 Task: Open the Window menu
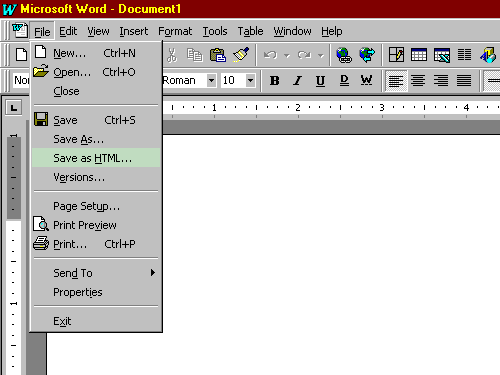pos(292,31)
